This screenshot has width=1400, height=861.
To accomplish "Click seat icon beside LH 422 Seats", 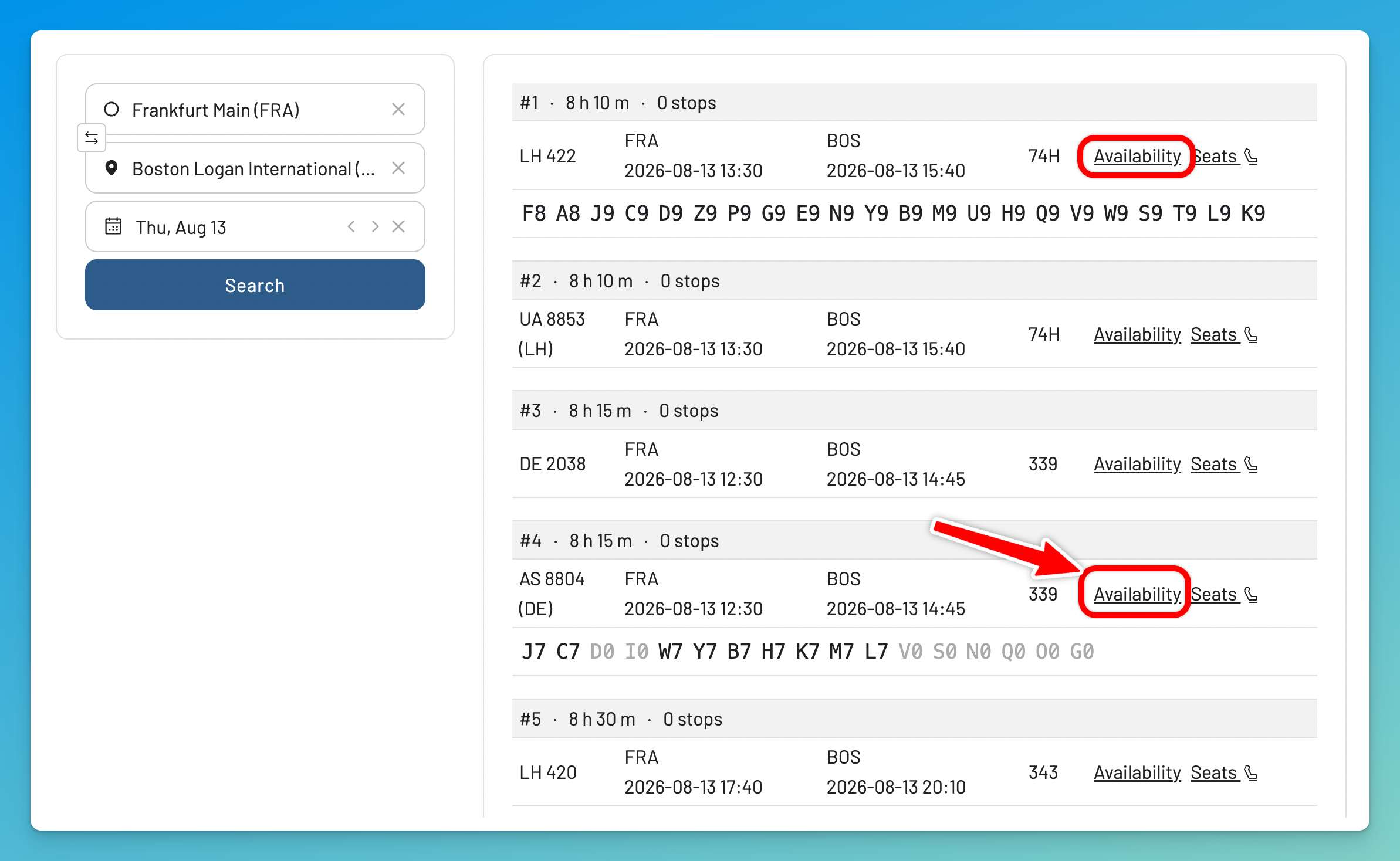I will (1251, 157).
